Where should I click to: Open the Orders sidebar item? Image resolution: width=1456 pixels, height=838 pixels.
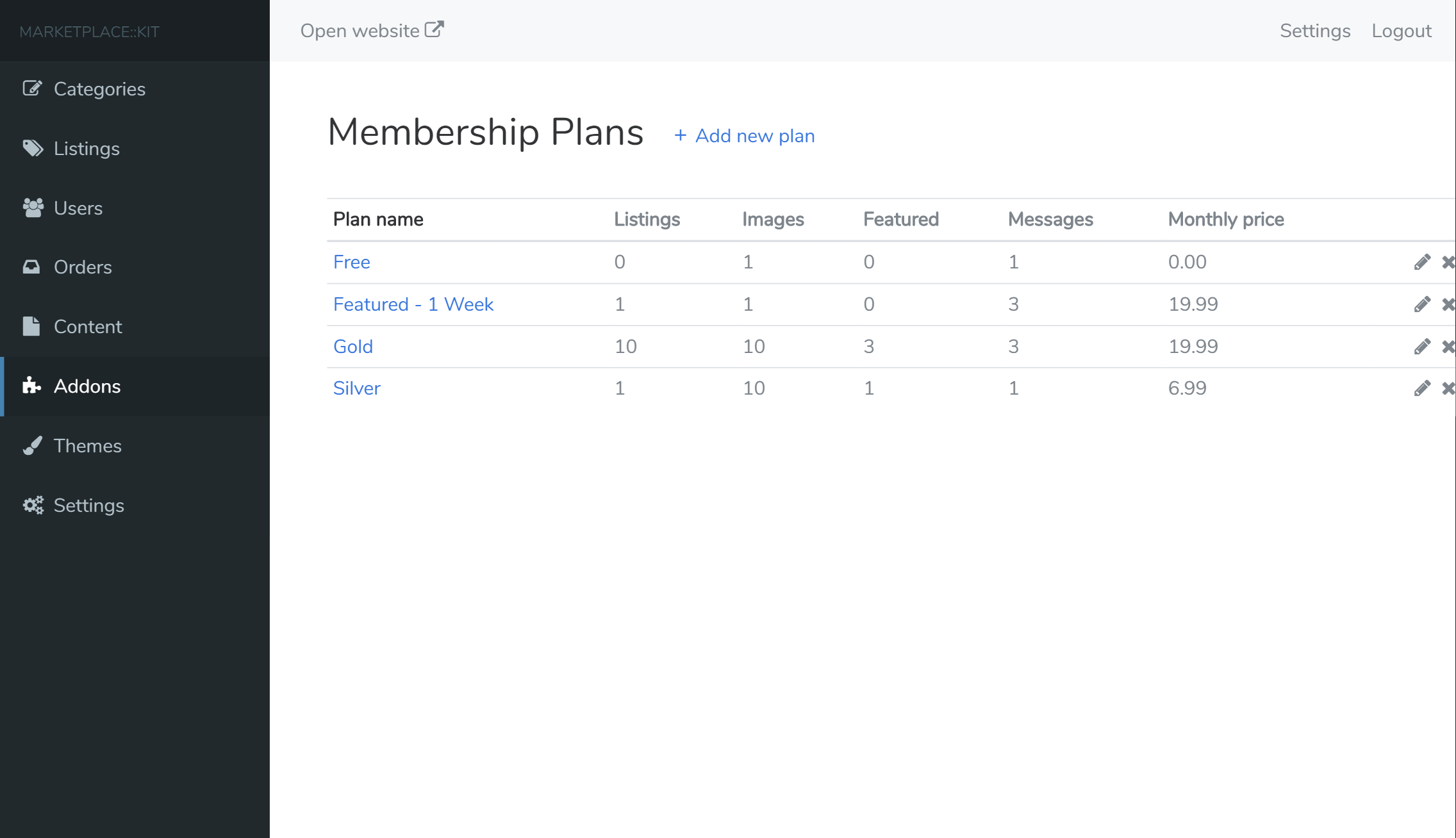click(83, 267)
